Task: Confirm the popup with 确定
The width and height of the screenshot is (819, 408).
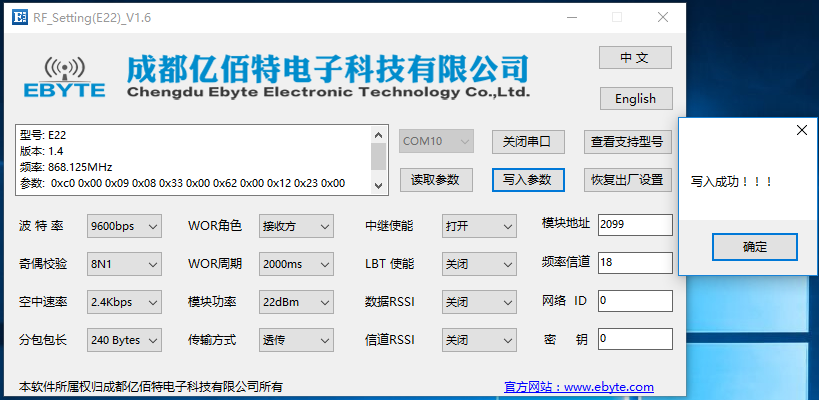Action: pos(754,247)
